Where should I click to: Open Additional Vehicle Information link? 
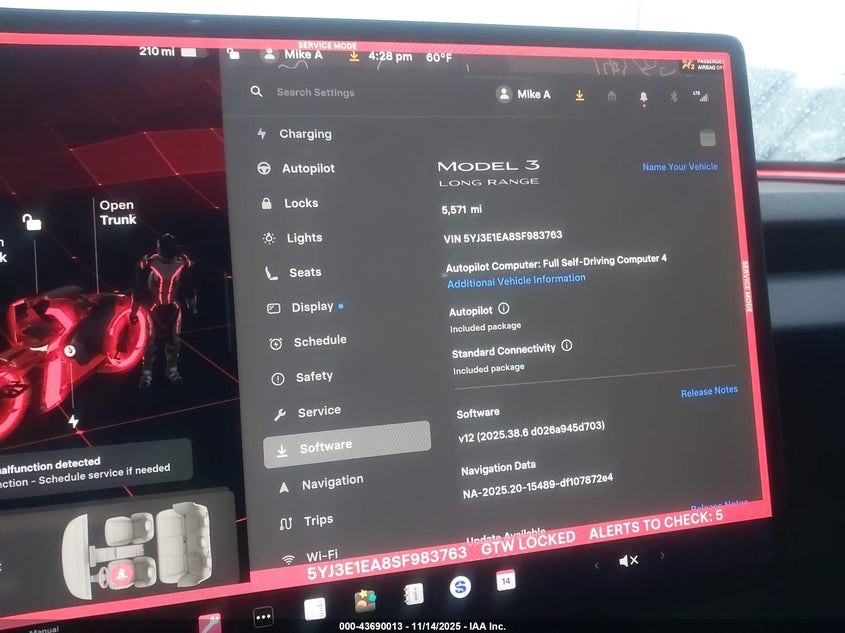pyautogui.click(x=516, y=280)
